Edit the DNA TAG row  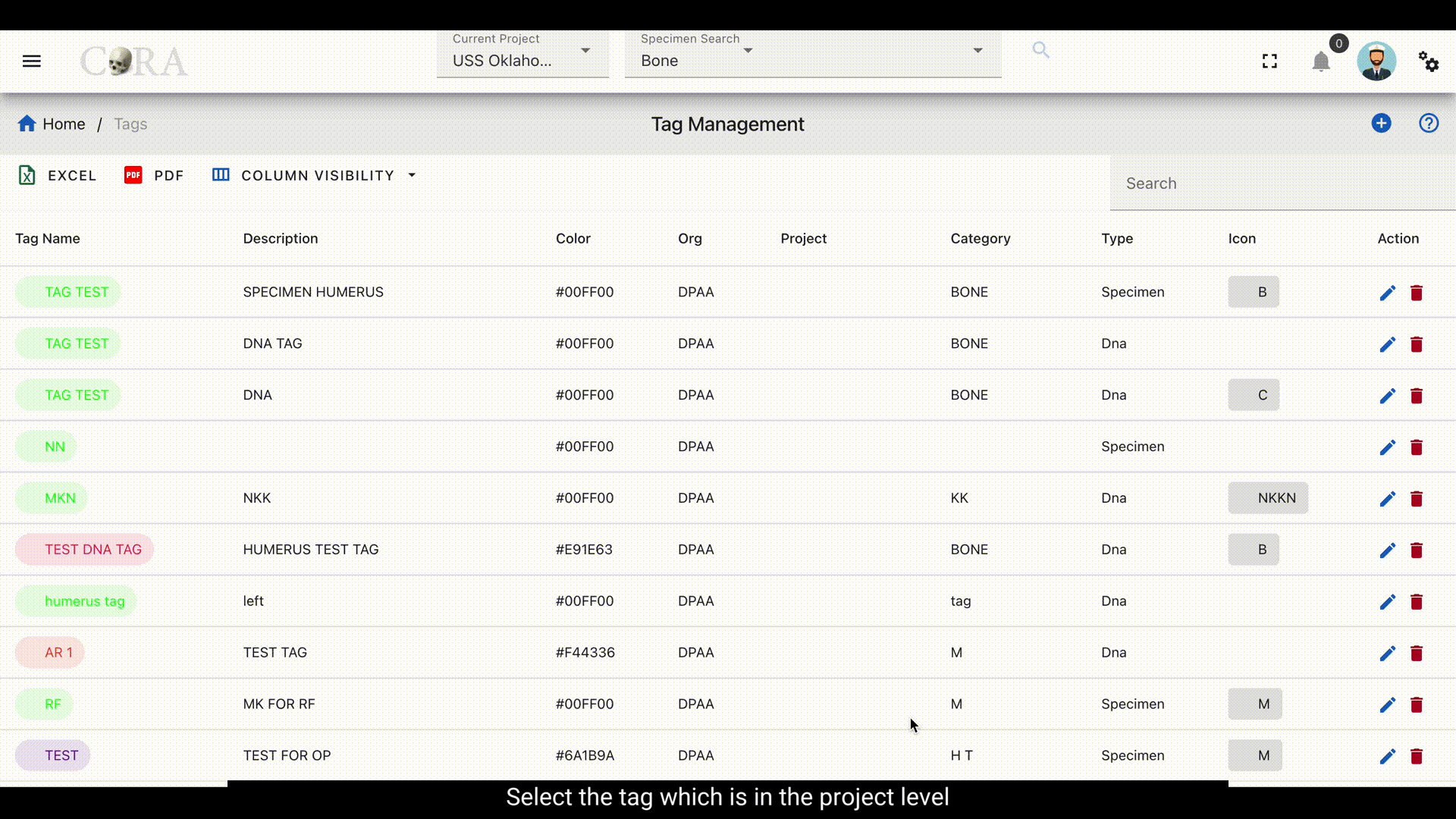click(x=1387, y=344)
